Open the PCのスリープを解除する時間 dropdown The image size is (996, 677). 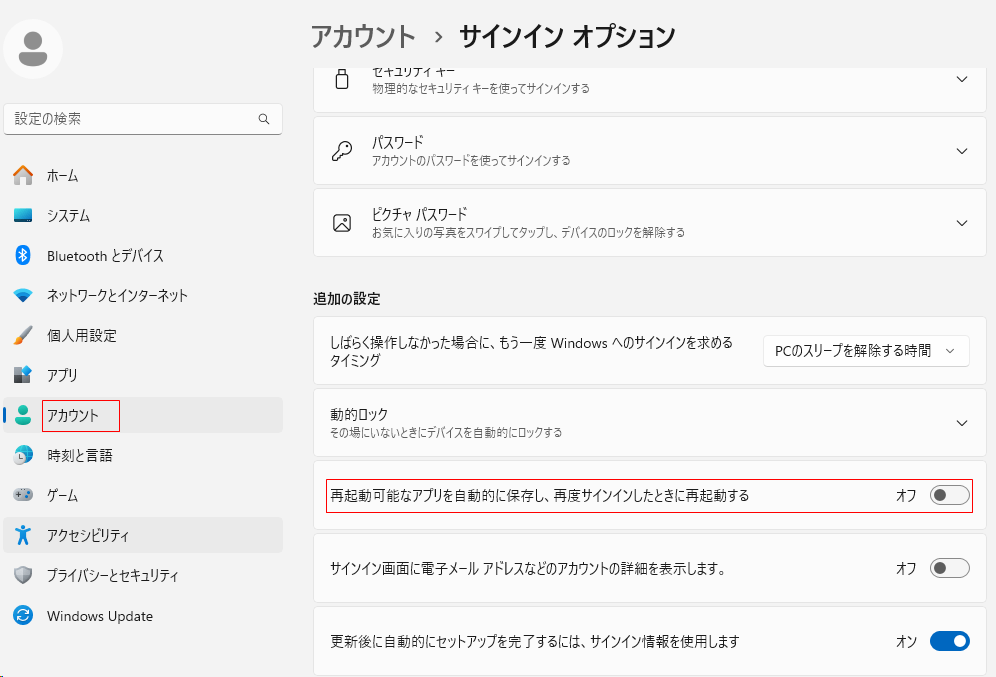(x=866, y=350)
